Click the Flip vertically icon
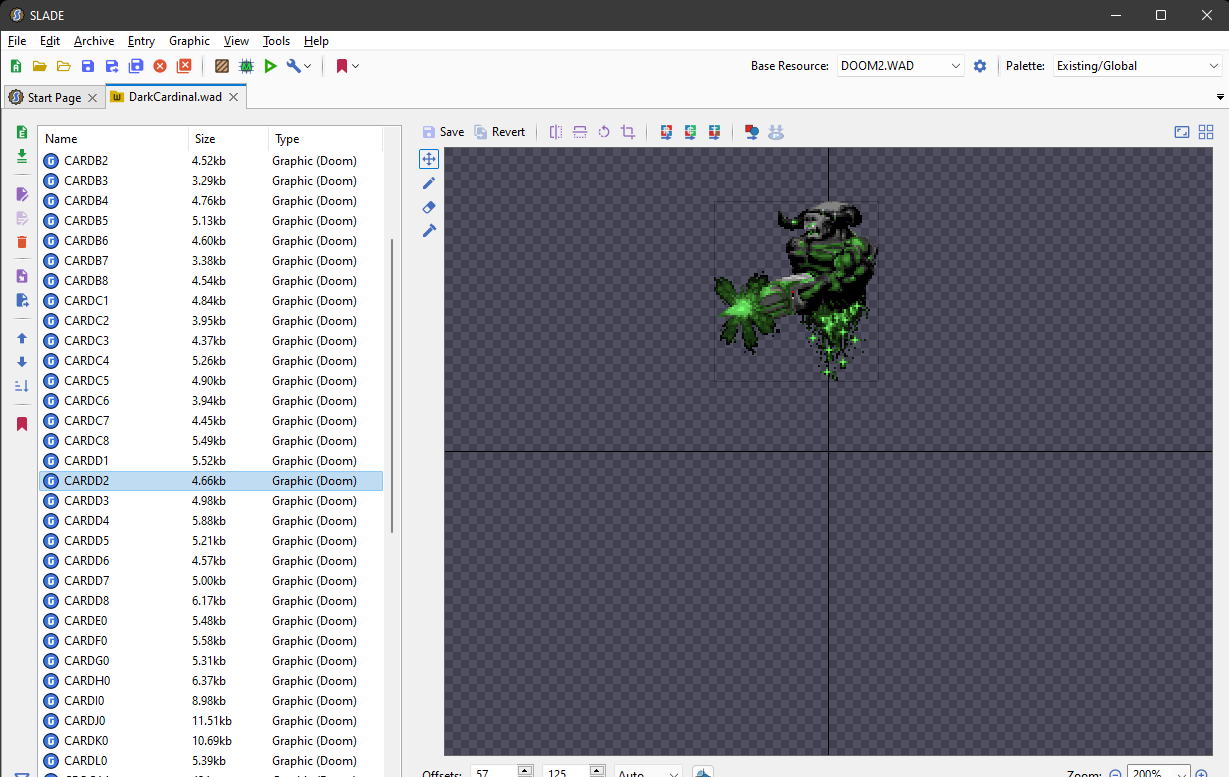 tap(580, 132)
